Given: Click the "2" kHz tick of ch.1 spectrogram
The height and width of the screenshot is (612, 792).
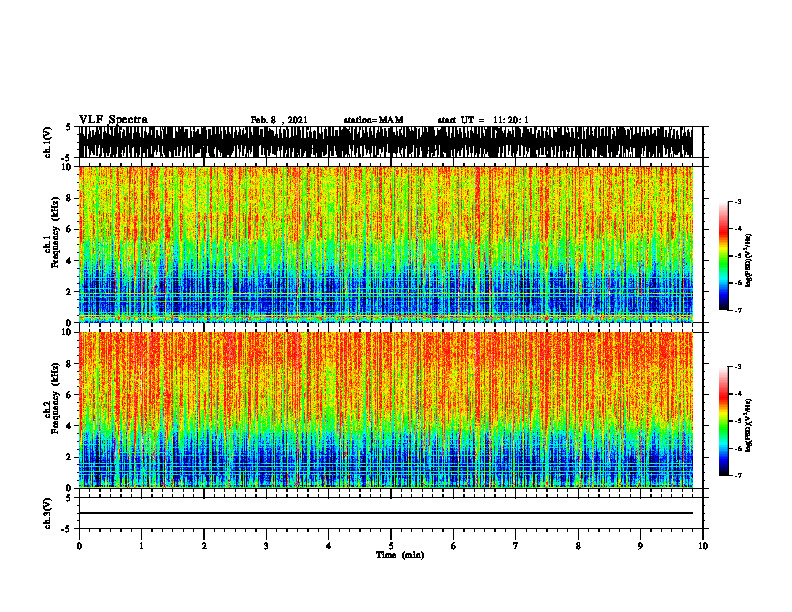Looking at the screenshot, I should [69, 292].
